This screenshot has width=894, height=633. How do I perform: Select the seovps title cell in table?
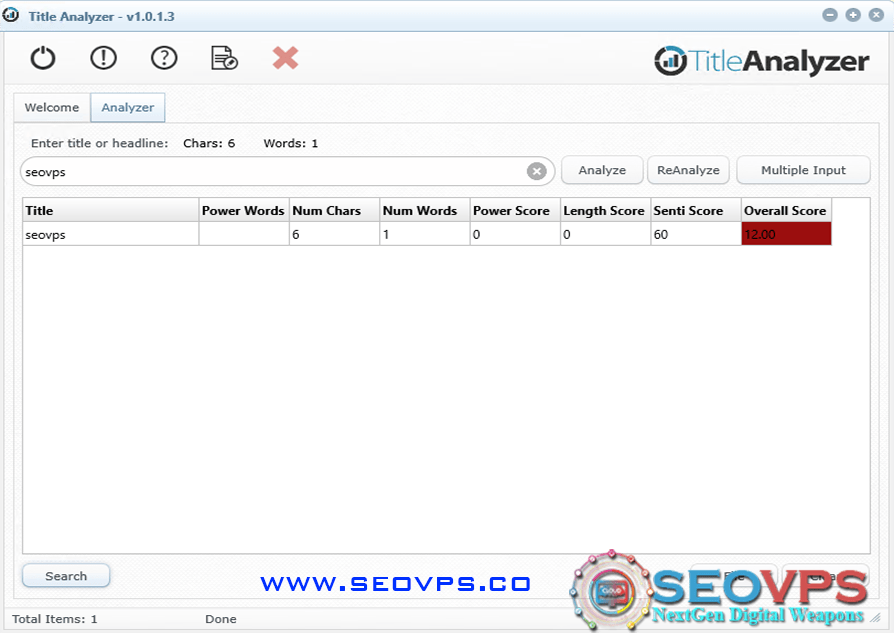[x=111, y=234]
